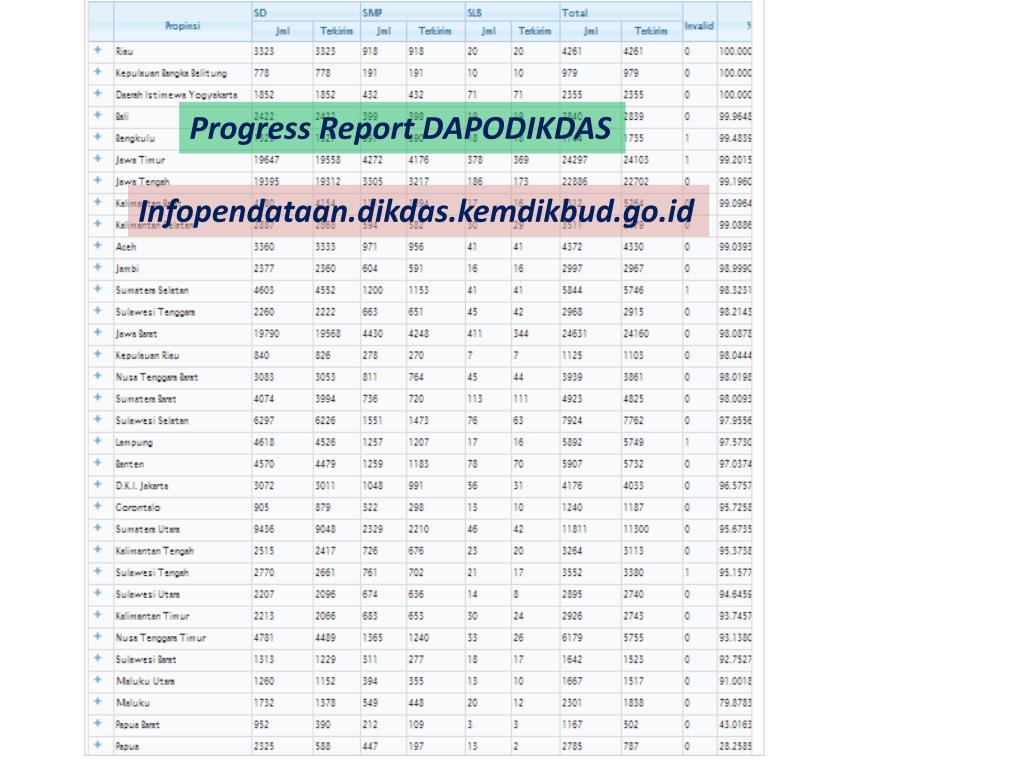Screen dimensions: 1024x768
Task: Click Total Terkirim value 11300
Action: tap(636, 529)
